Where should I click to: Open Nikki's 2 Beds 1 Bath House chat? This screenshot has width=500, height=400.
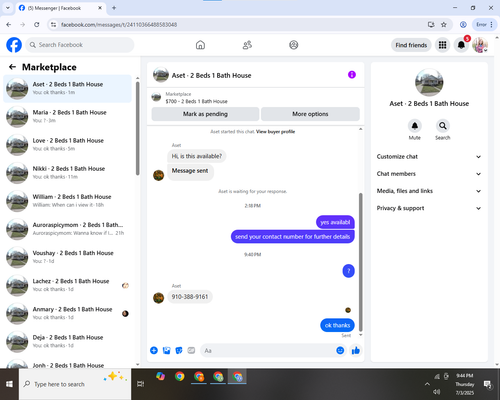coord(68,173)
